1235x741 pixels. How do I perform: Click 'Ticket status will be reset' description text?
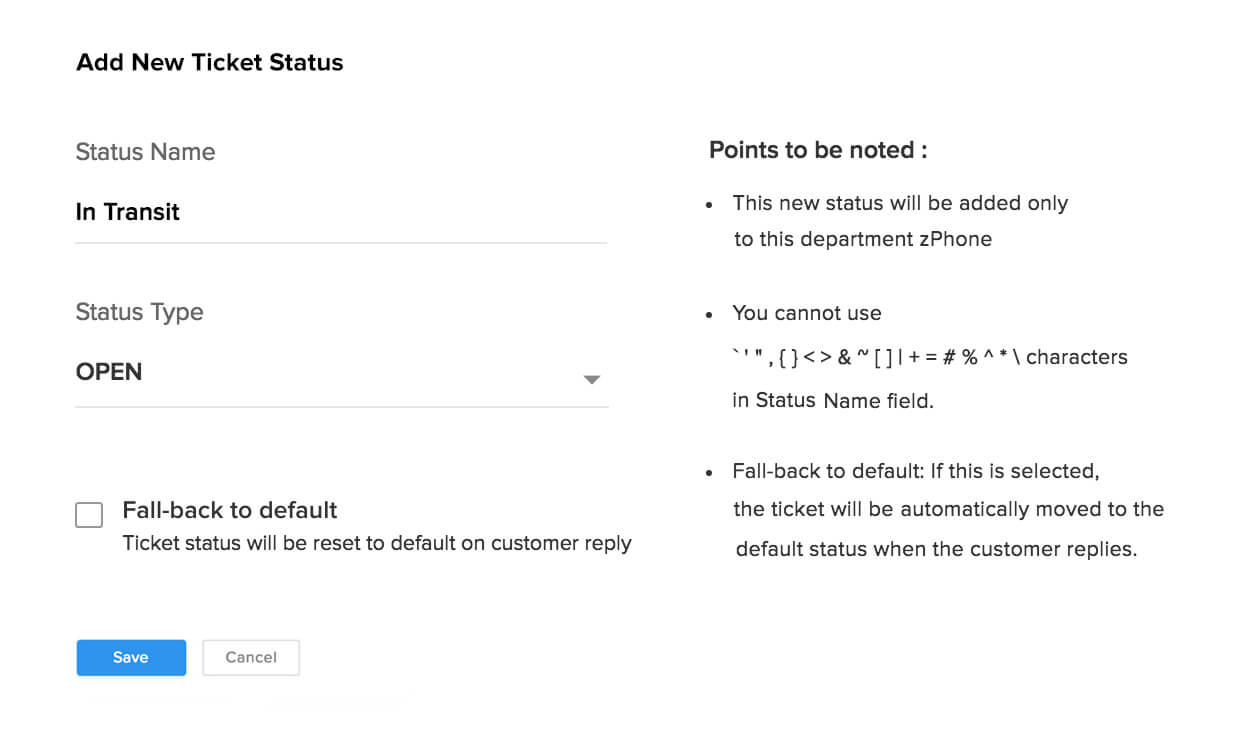pyautogui.click(x=376, y=544)
